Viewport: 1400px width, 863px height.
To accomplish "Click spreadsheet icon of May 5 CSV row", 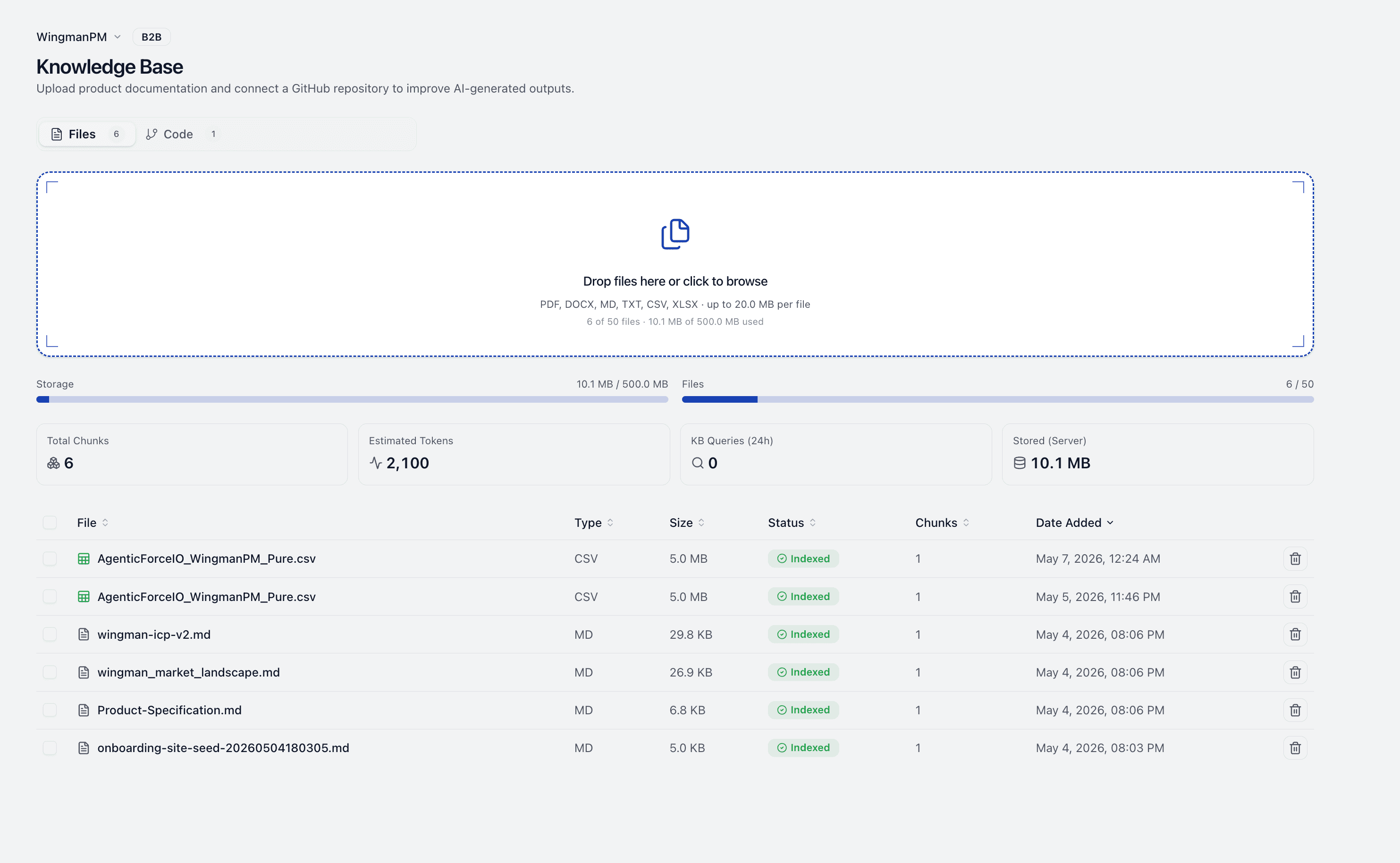I will pyautogui.click(x=84, y=596).
